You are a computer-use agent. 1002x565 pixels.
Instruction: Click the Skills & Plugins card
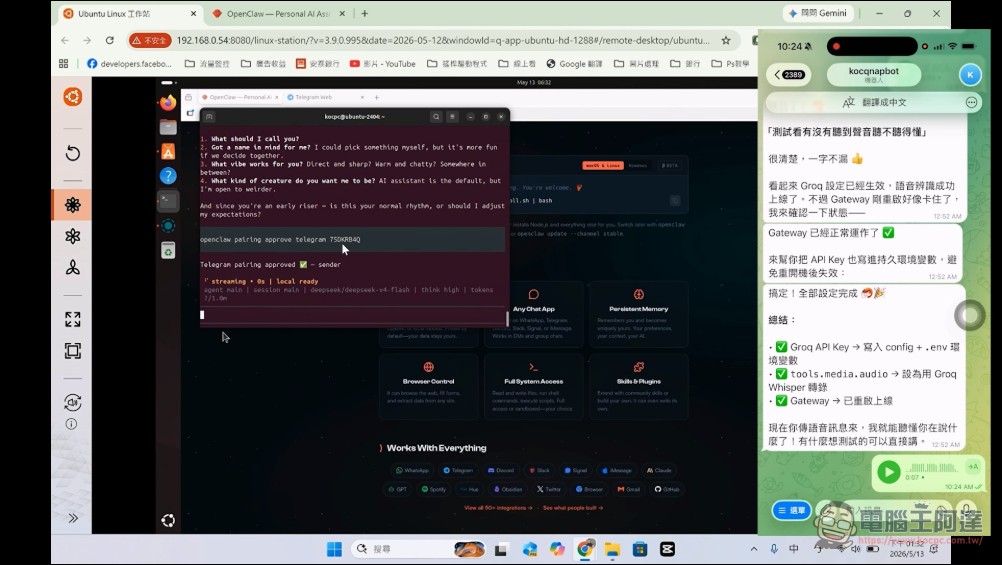point(638,386)
